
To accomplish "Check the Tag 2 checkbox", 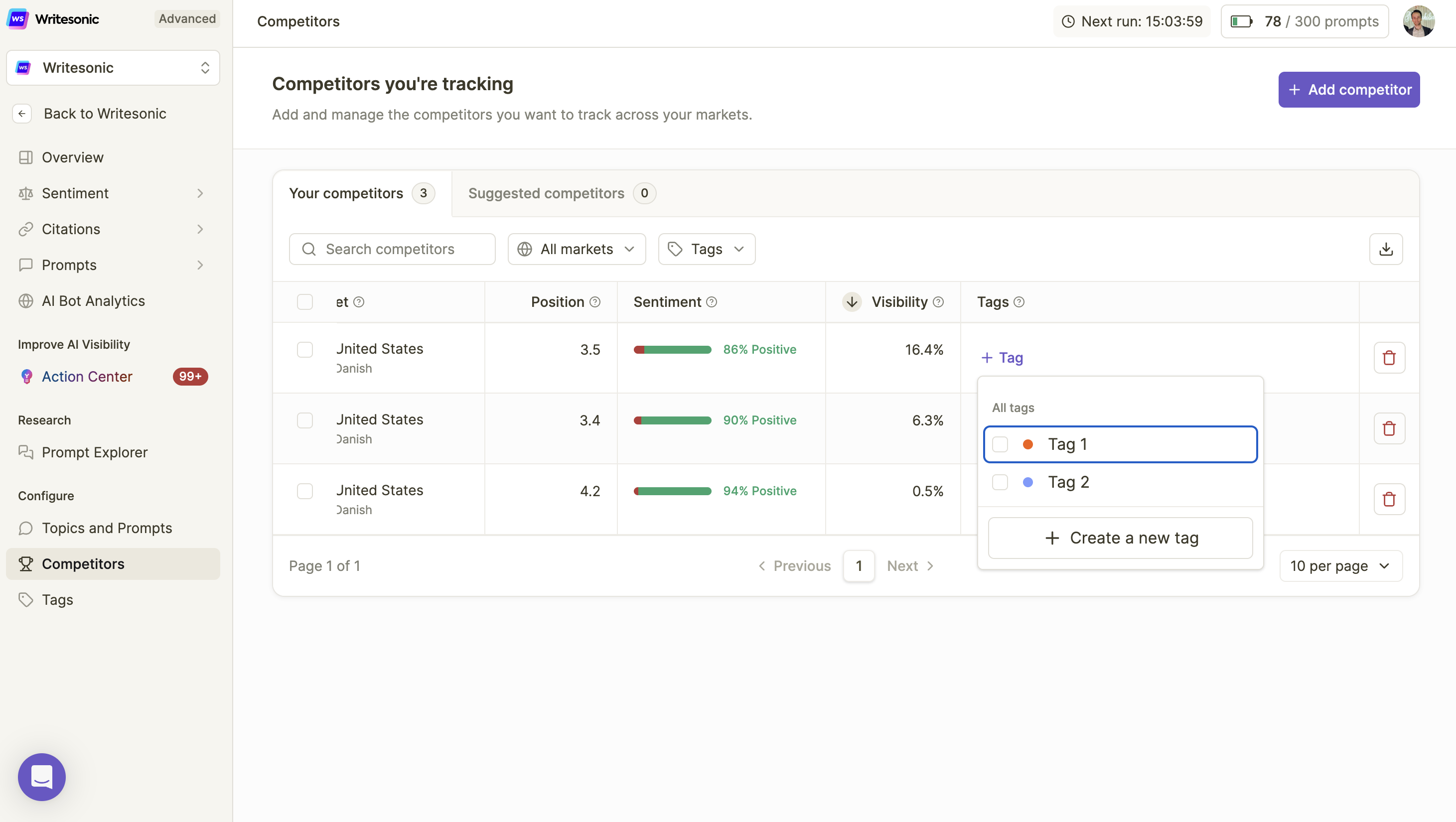I will pyautogui.click(x=1000, y=482).
